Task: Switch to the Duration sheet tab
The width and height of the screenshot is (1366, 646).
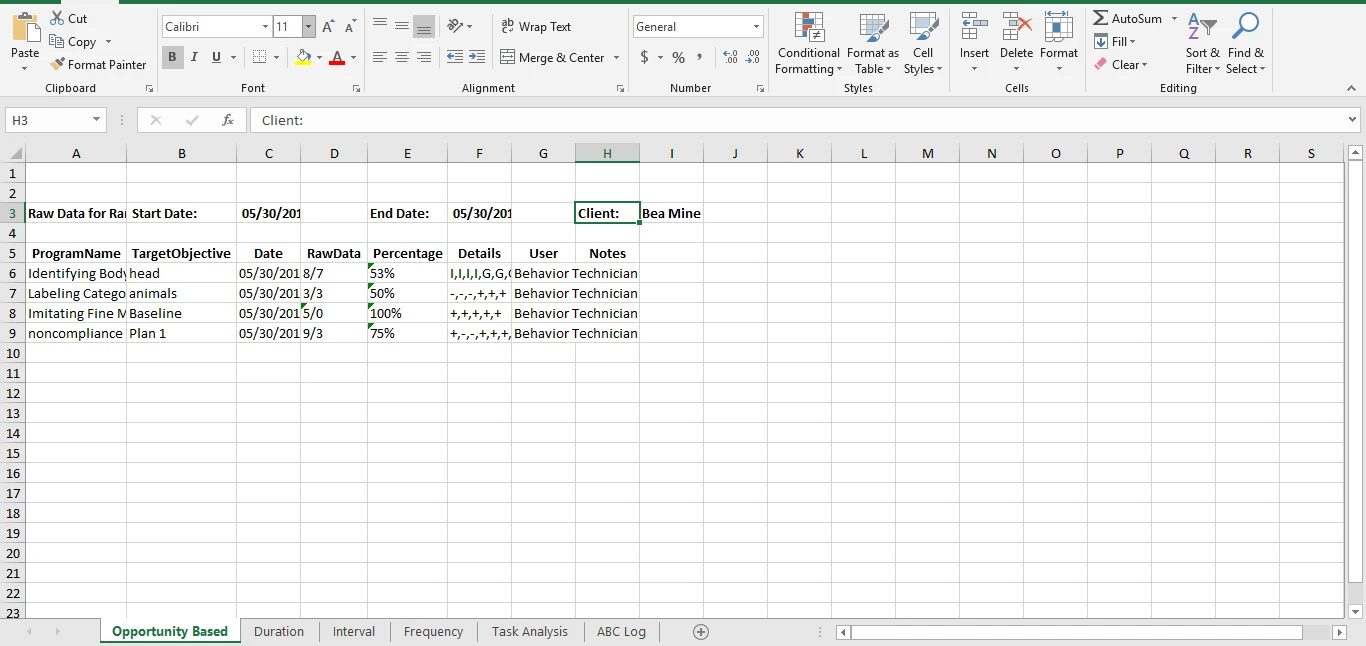Action: point(279,631)
